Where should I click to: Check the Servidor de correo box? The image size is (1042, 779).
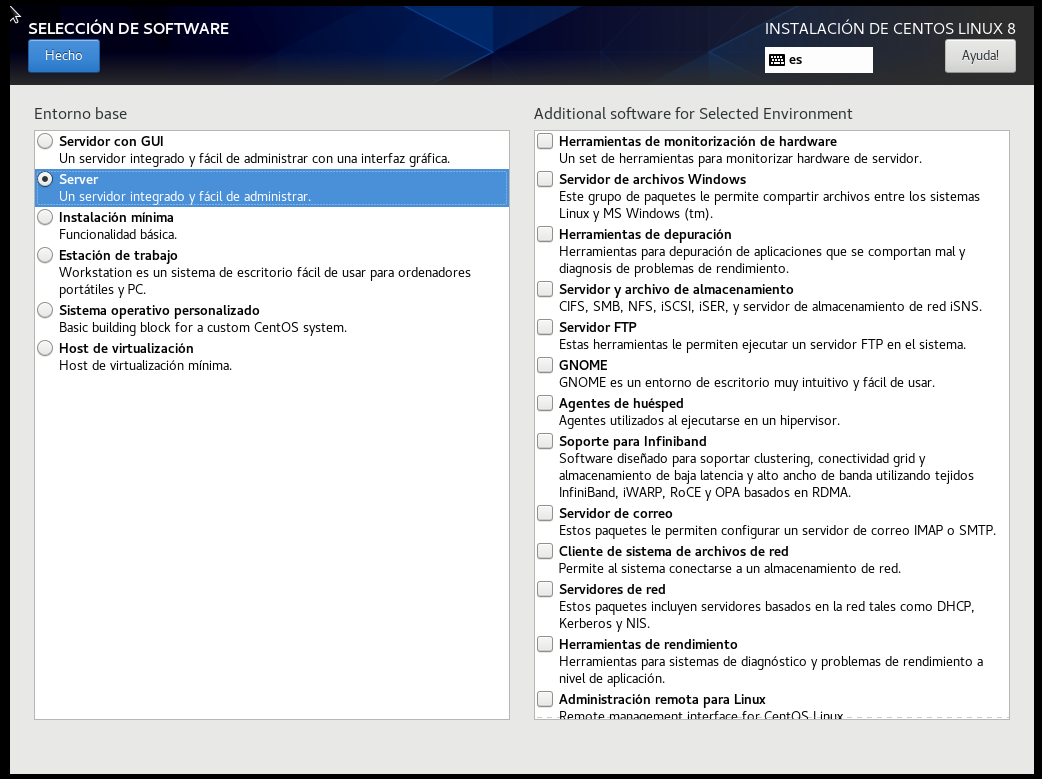click(545, 513)
